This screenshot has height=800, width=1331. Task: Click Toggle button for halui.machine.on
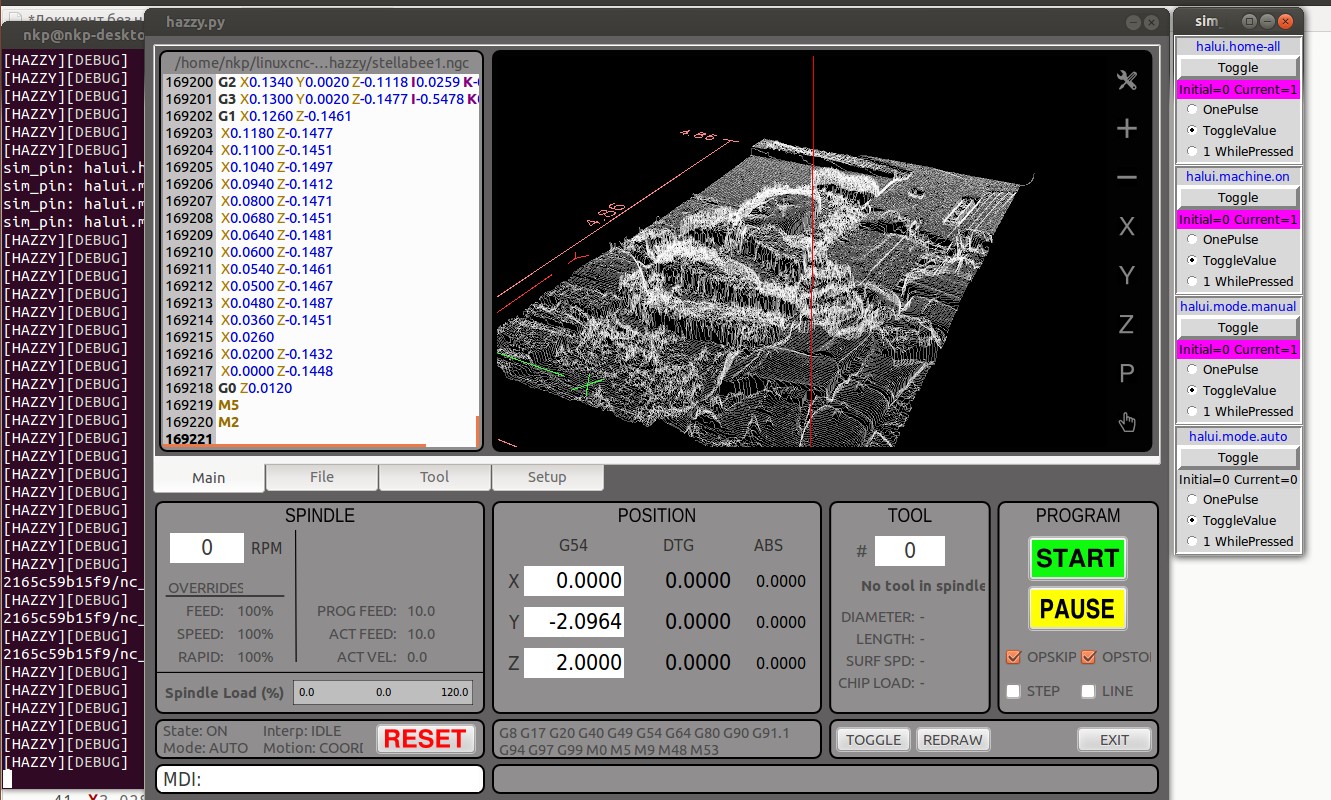click(x=1238, y=198)
